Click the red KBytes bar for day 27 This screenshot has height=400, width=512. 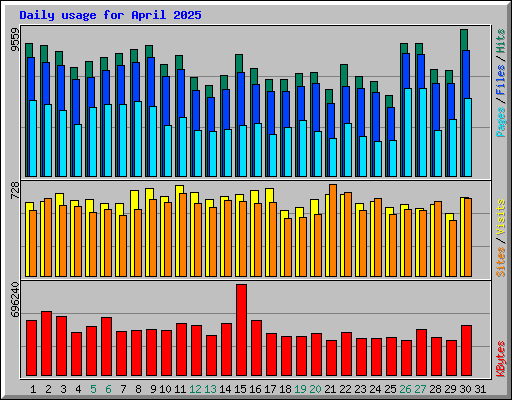pos(422,353)
